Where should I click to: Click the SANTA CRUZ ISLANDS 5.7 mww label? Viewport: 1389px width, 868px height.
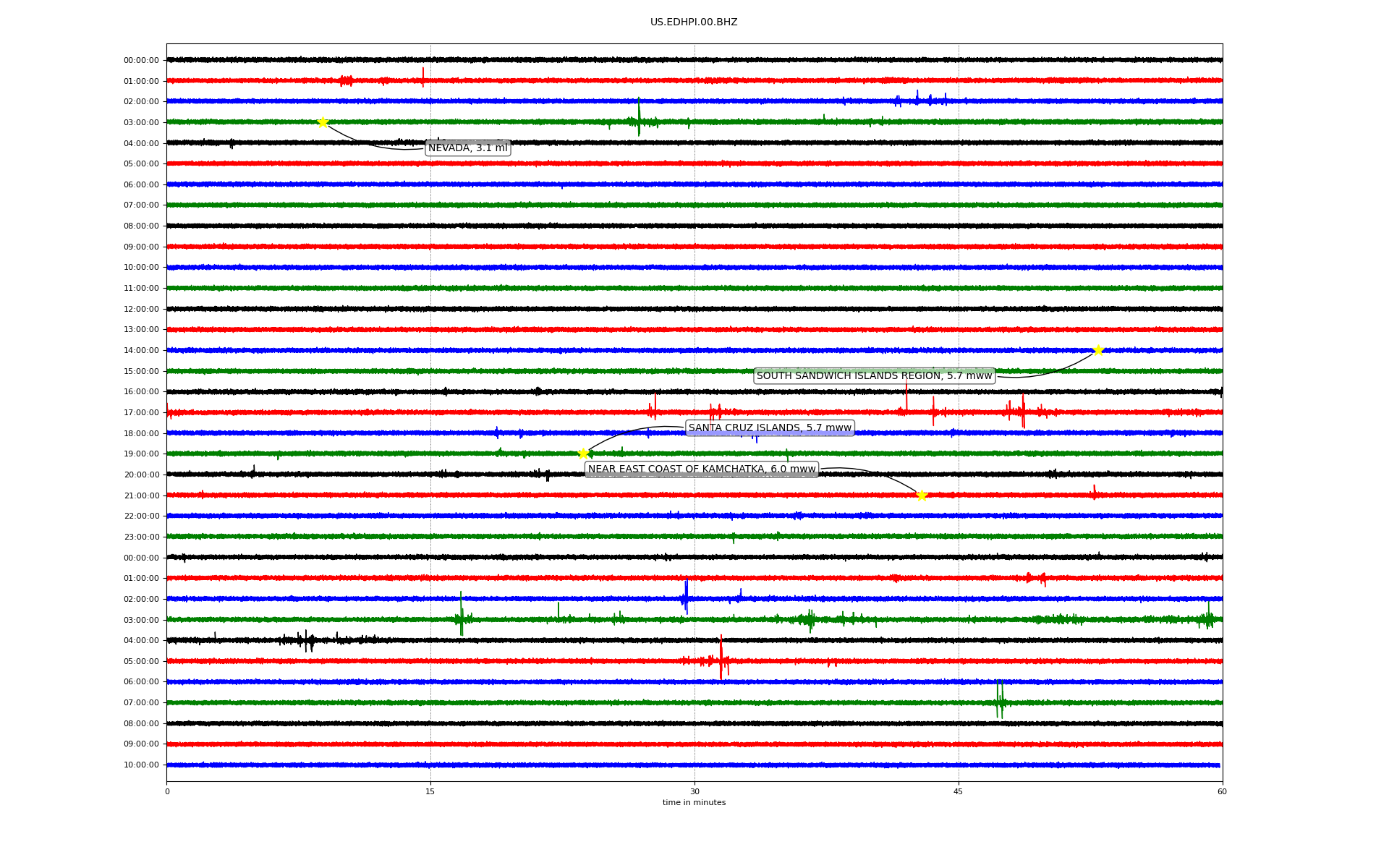click(x=770, y=428)
